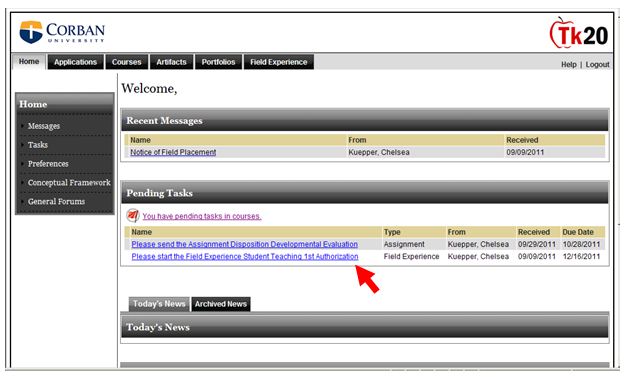Open Messages in the Home sidebar

coord(44,126)
